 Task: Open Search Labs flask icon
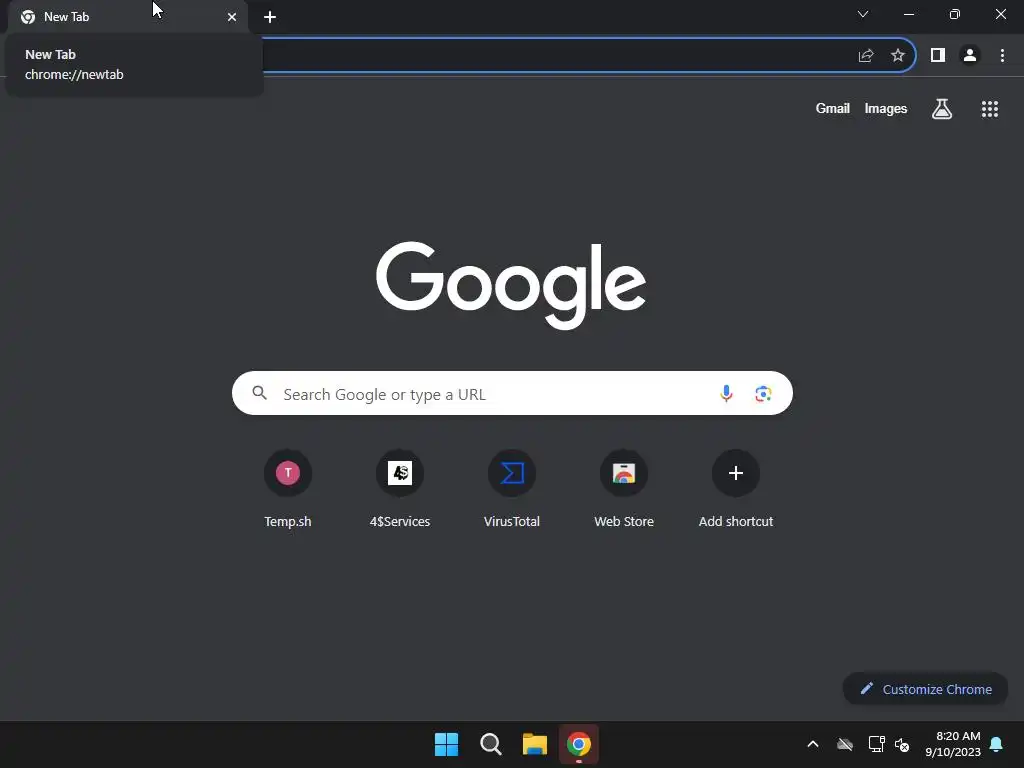click(942, 108)
